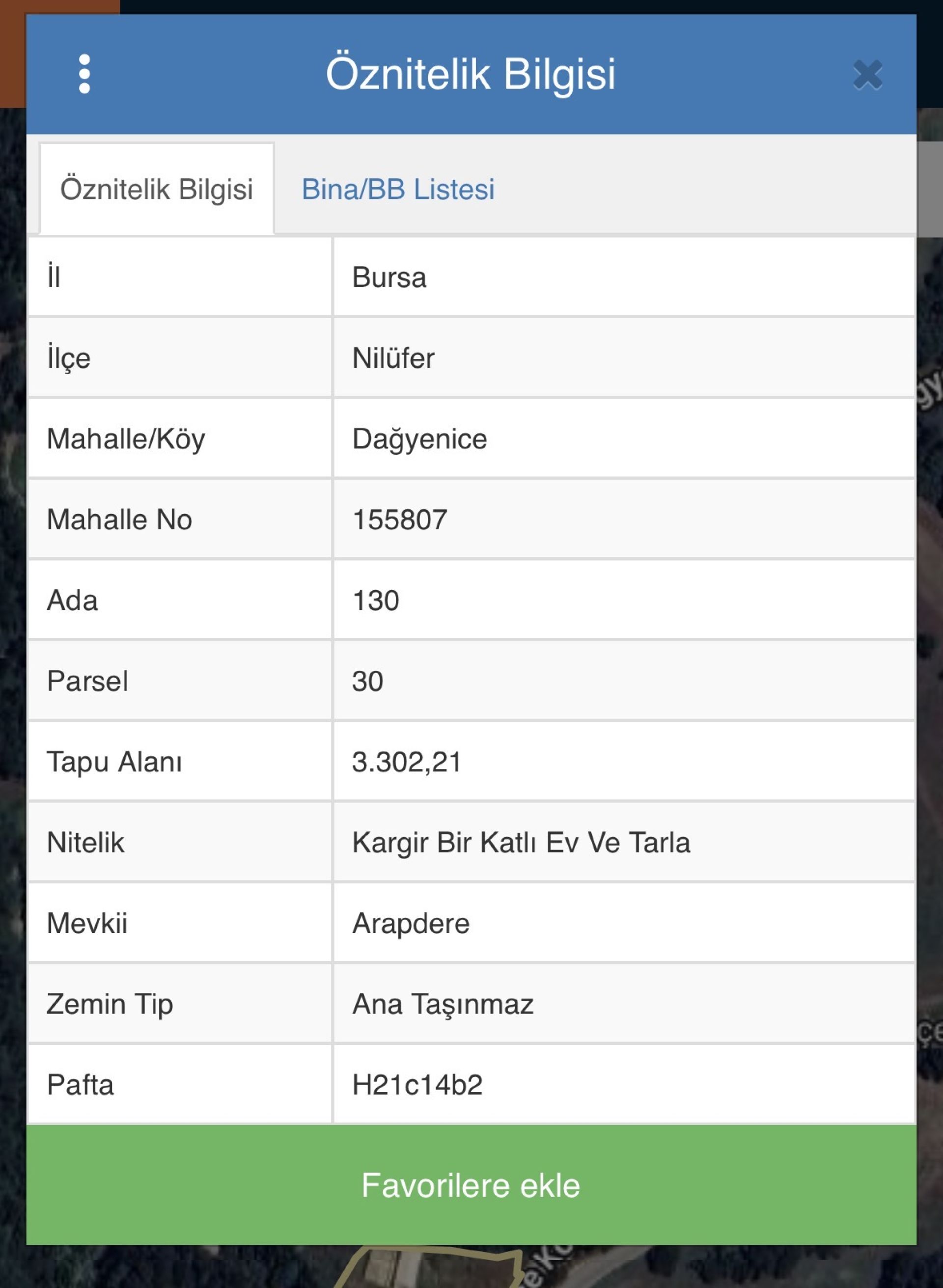Click the Zemin Tip row label
The height and width of the screenshot is (1288, 943).
click(x=110, y=1004)
